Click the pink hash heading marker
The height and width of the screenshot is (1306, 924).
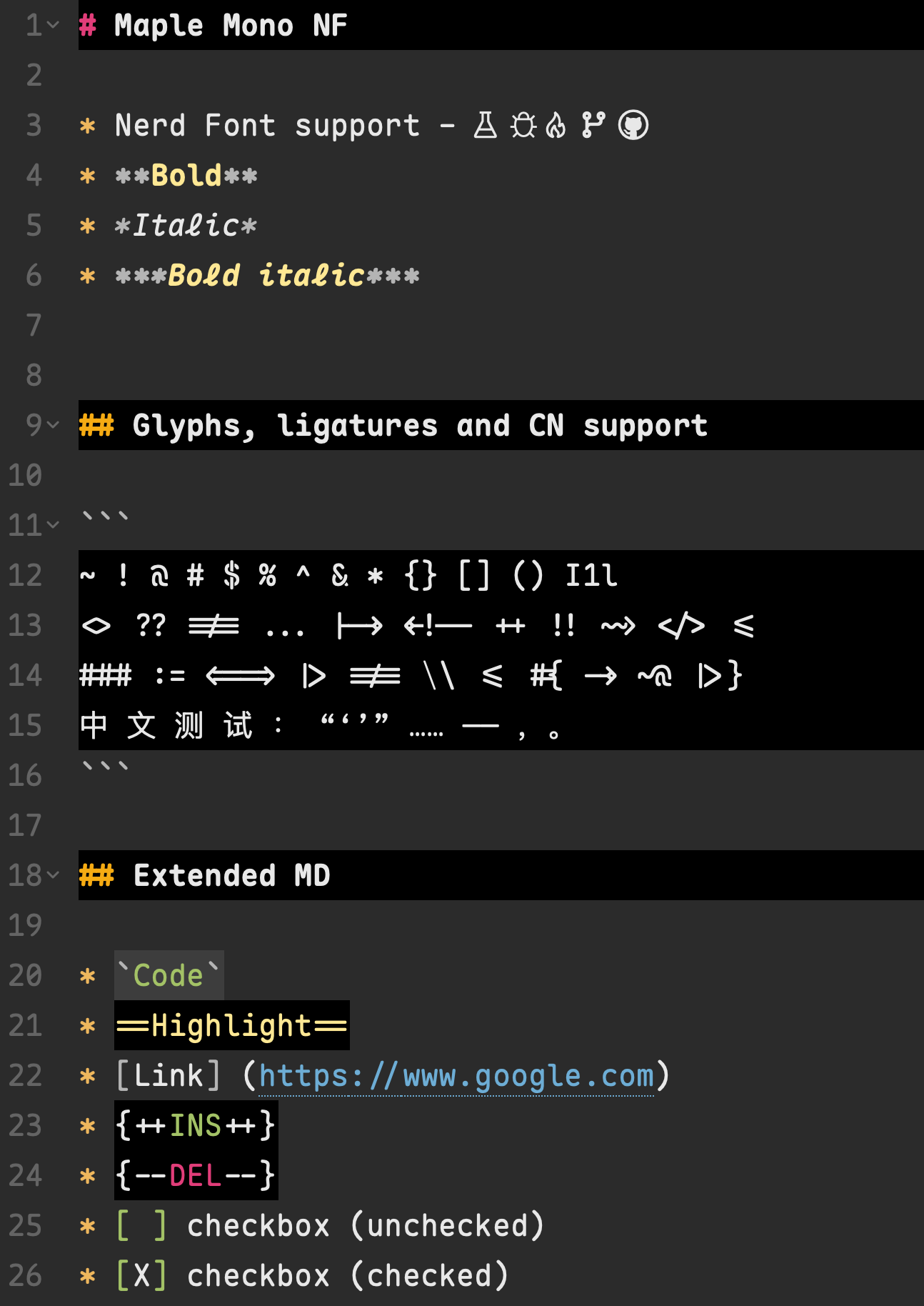pyautogui.click(x=88, y=25)
